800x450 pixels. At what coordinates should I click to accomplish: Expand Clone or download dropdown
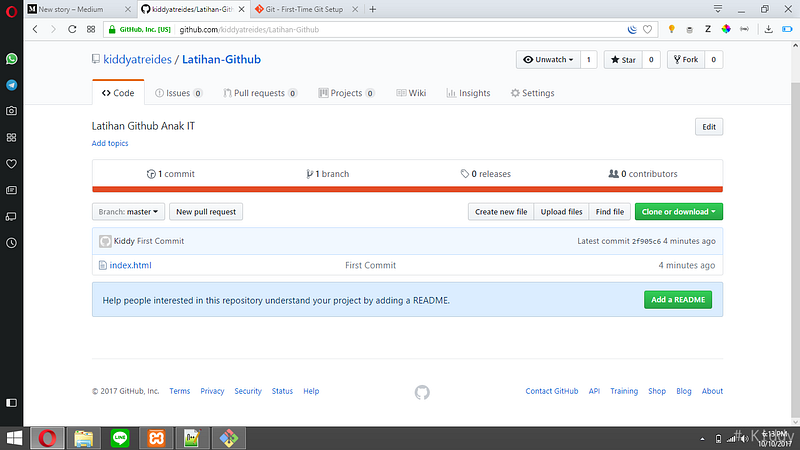679,212
